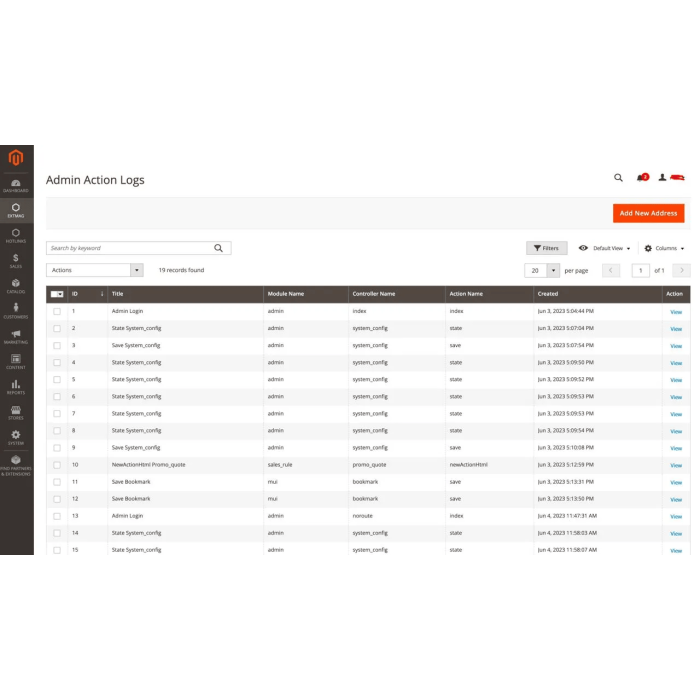View log entry with ID 10
This screenshot has width=700, height=700.
tap(676, 465)
